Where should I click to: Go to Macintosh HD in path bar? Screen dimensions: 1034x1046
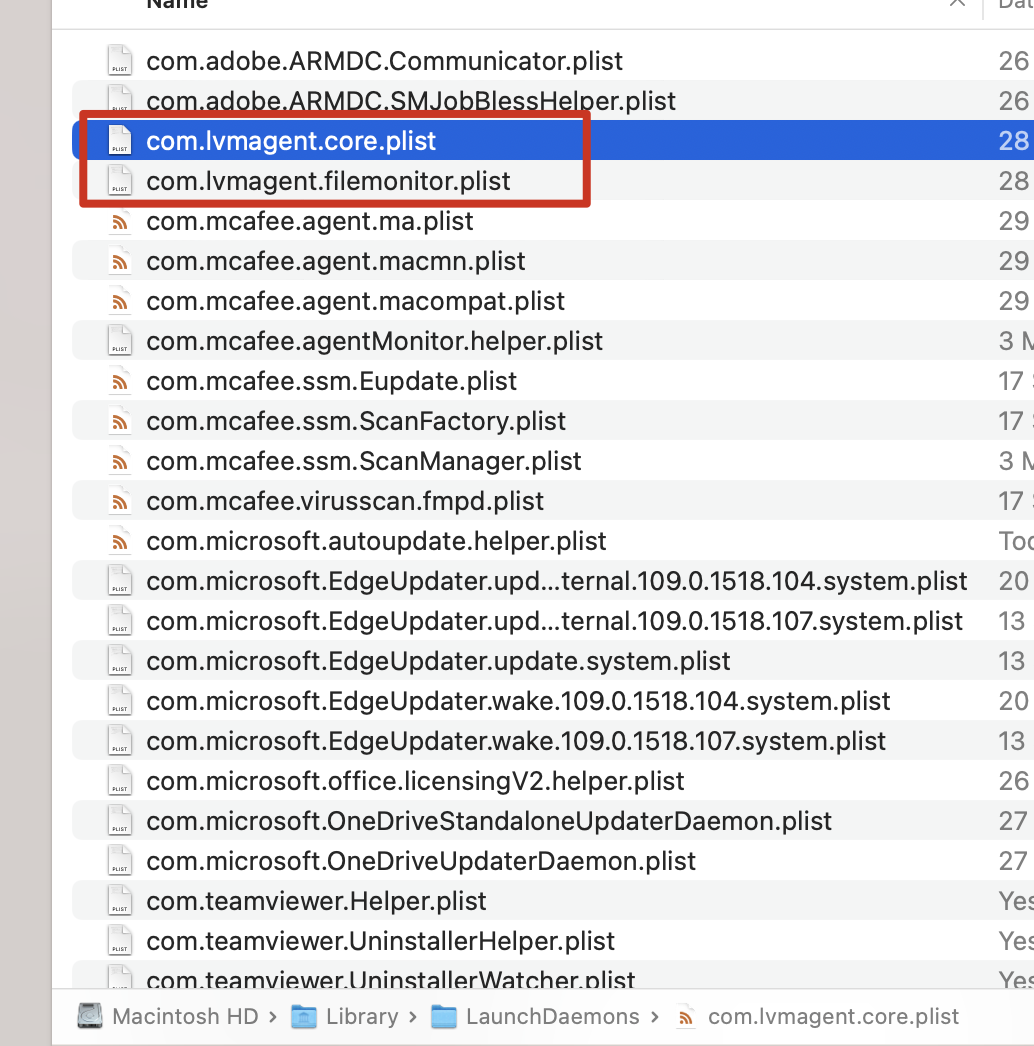pos(185,1017)
